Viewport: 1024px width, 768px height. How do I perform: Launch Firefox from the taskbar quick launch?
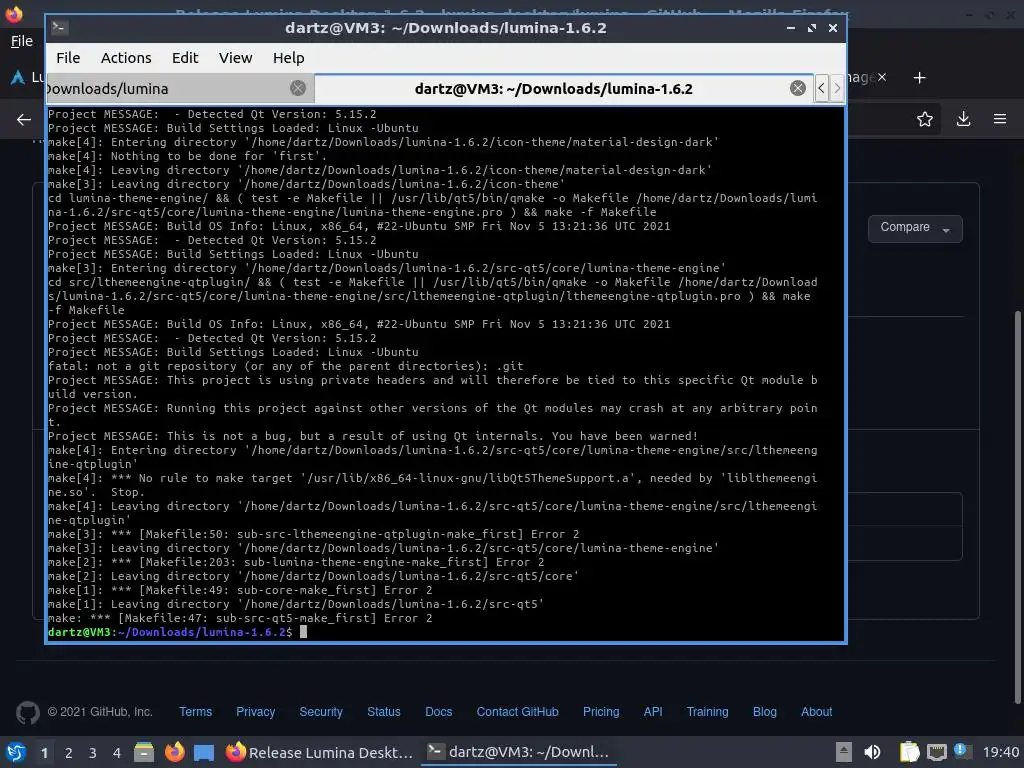(x=174, y=752)
